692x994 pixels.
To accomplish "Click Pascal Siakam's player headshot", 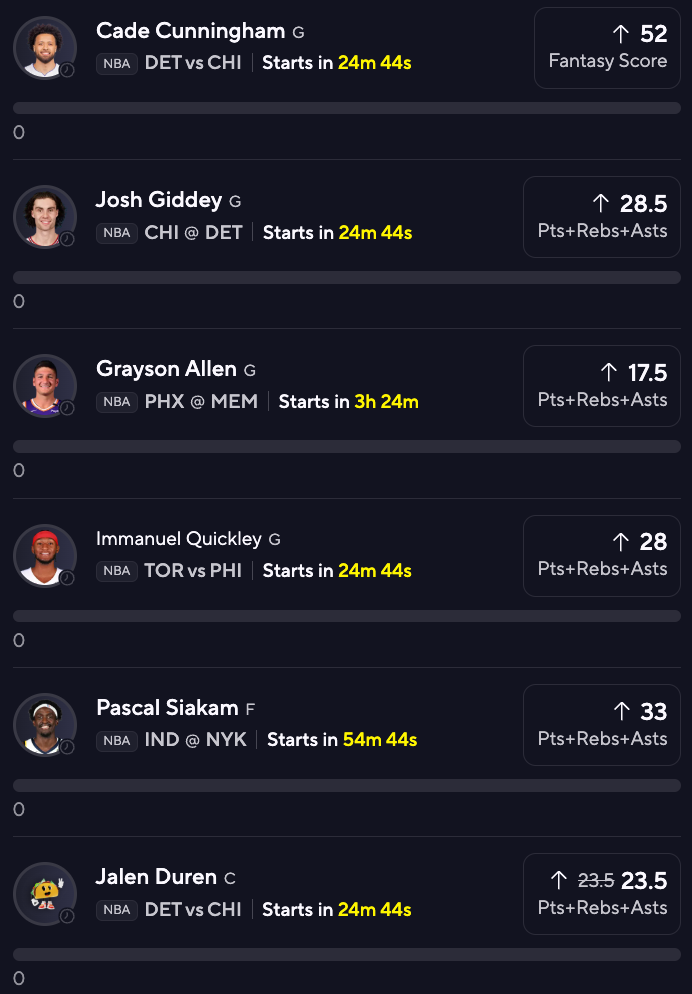I will click(x=45, y=724).
